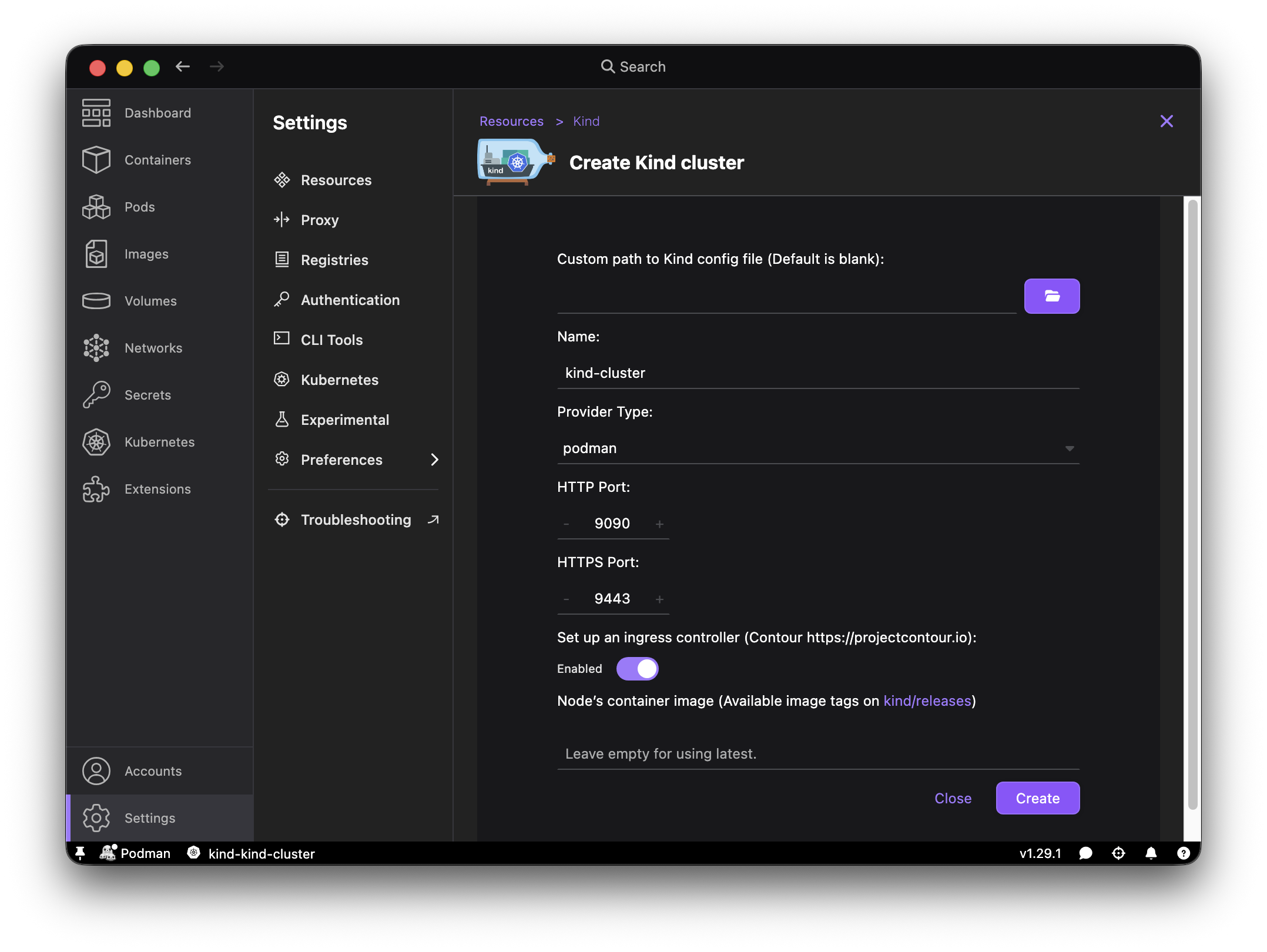The image size is (1267, 952).
Task: Open the CLI Tools settings section
Action: [354, 340]
